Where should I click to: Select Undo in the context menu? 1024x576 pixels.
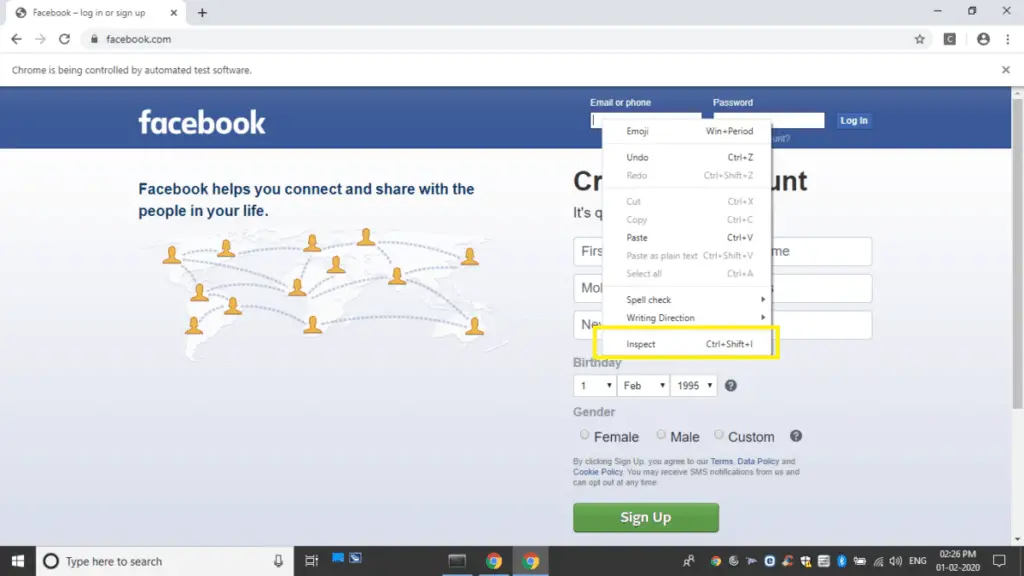tap(687, 157)
